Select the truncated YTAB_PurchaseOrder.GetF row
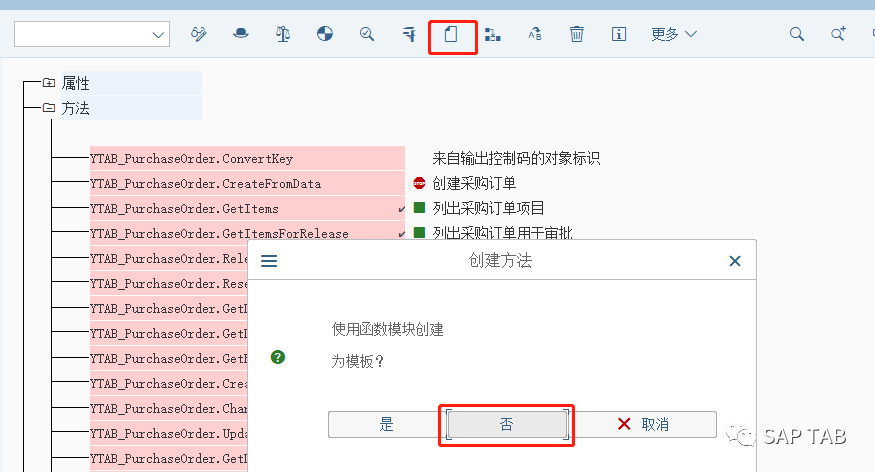Image resolution: width=875 pixels, height=472 pixels. coord(169,358)
